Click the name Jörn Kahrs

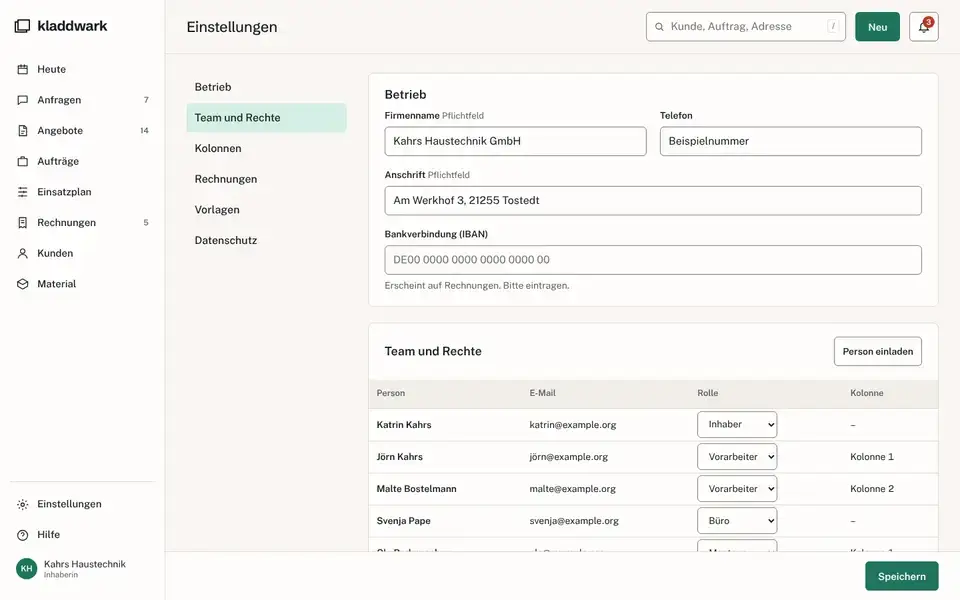(x=399, y=457)
